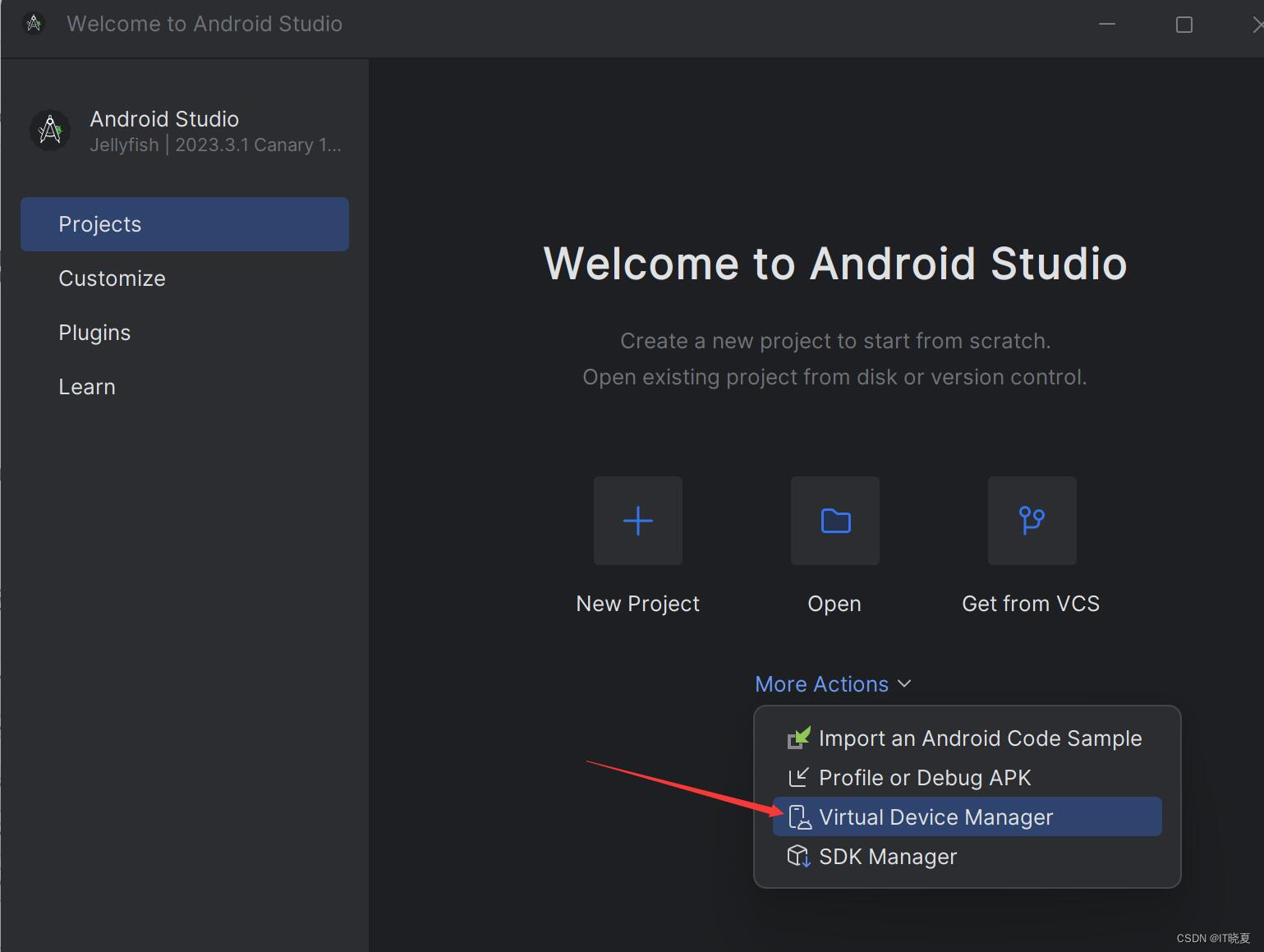Click the Get from VCS label
Image resolution: width=1264 pixels, height=952 pixels.
tap(1031, 604)
